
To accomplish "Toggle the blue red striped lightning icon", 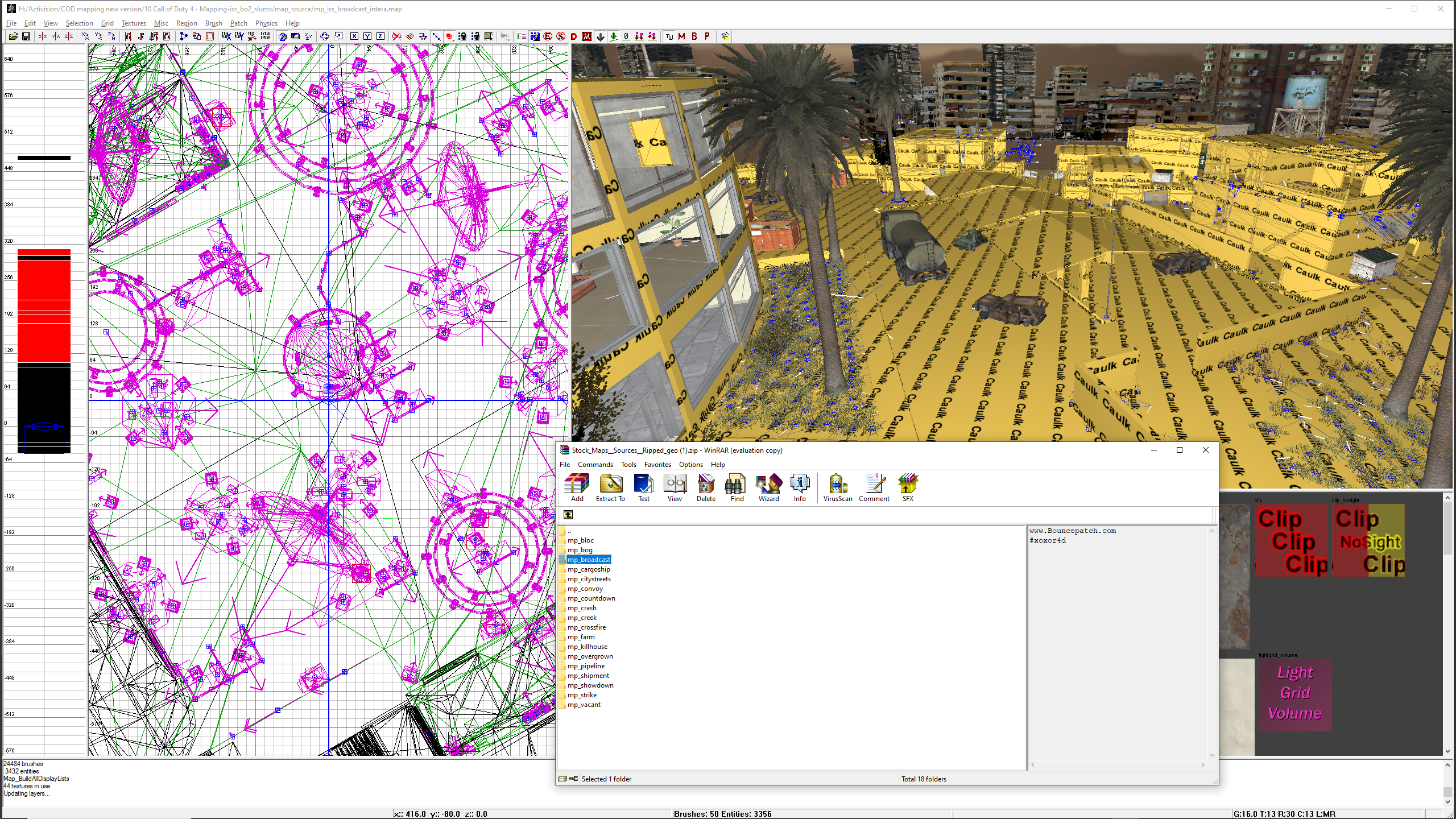I will [x=535, y=36].
